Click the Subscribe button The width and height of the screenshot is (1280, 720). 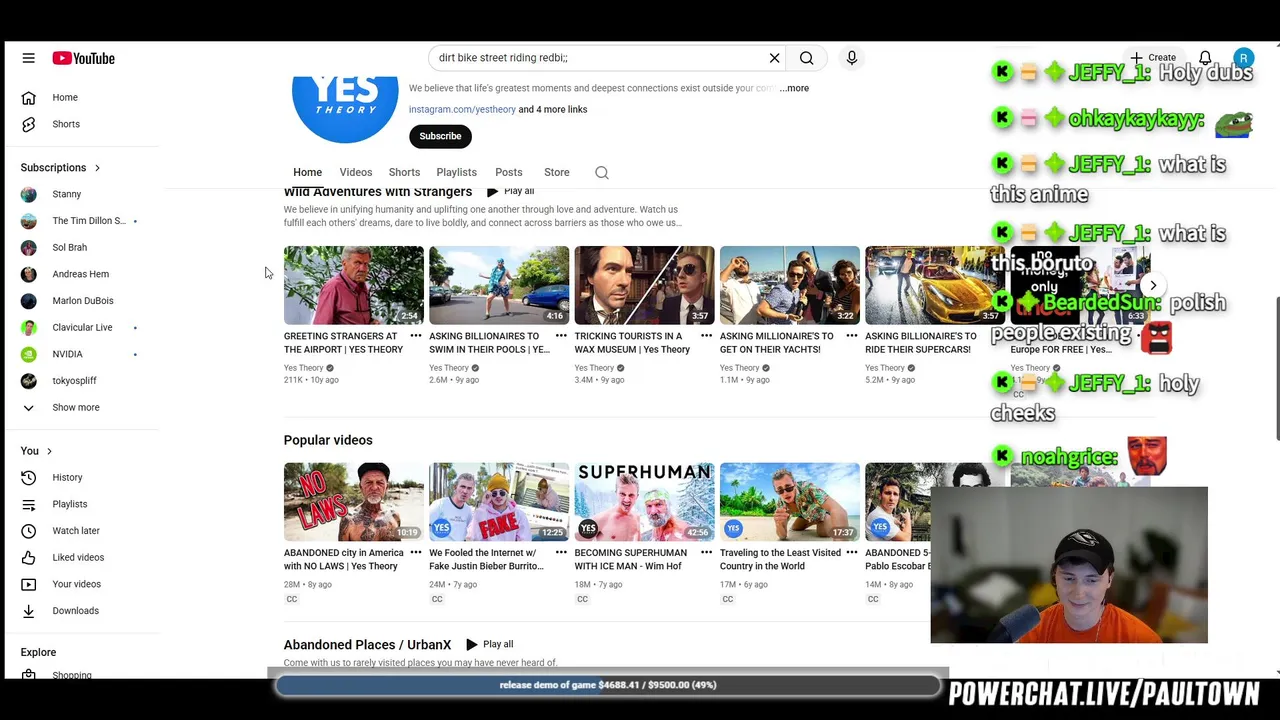tap(440, 136)
